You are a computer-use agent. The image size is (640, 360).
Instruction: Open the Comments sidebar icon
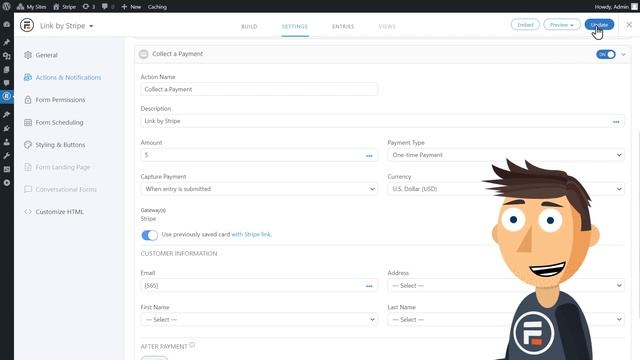(7, 83)
